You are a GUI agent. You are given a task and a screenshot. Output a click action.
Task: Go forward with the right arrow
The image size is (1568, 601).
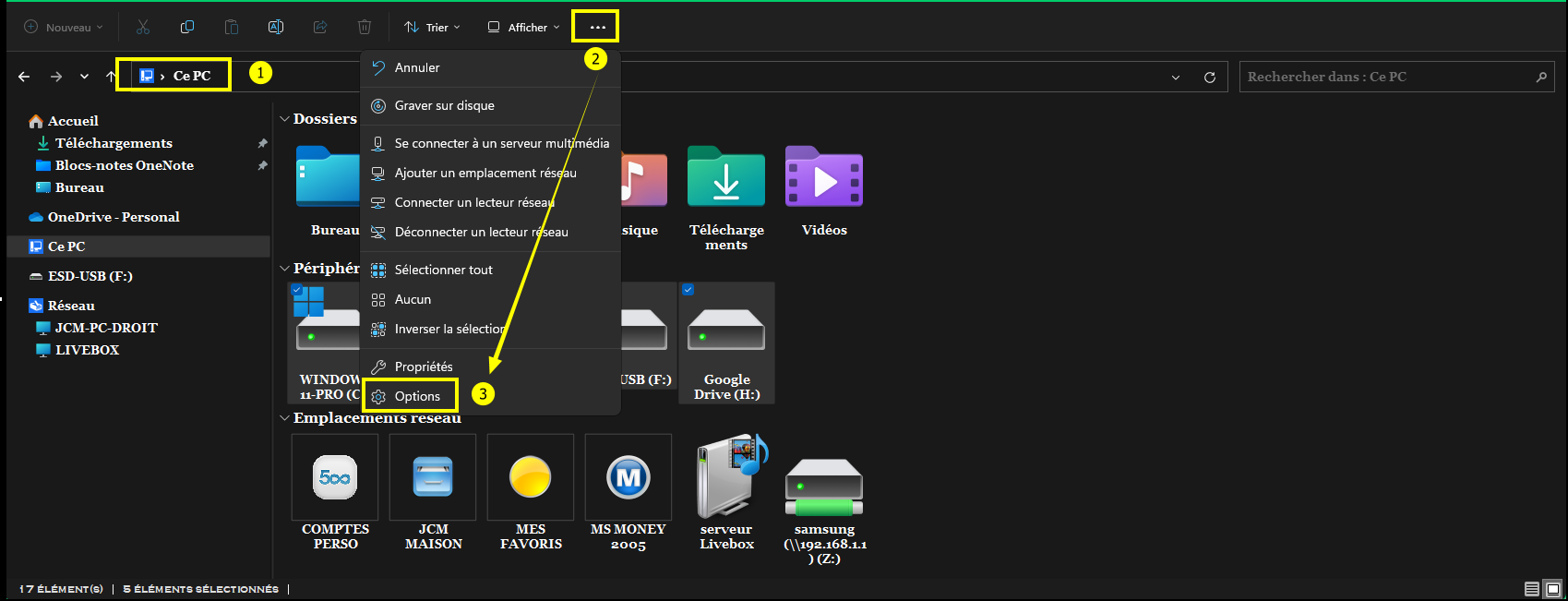56,77
